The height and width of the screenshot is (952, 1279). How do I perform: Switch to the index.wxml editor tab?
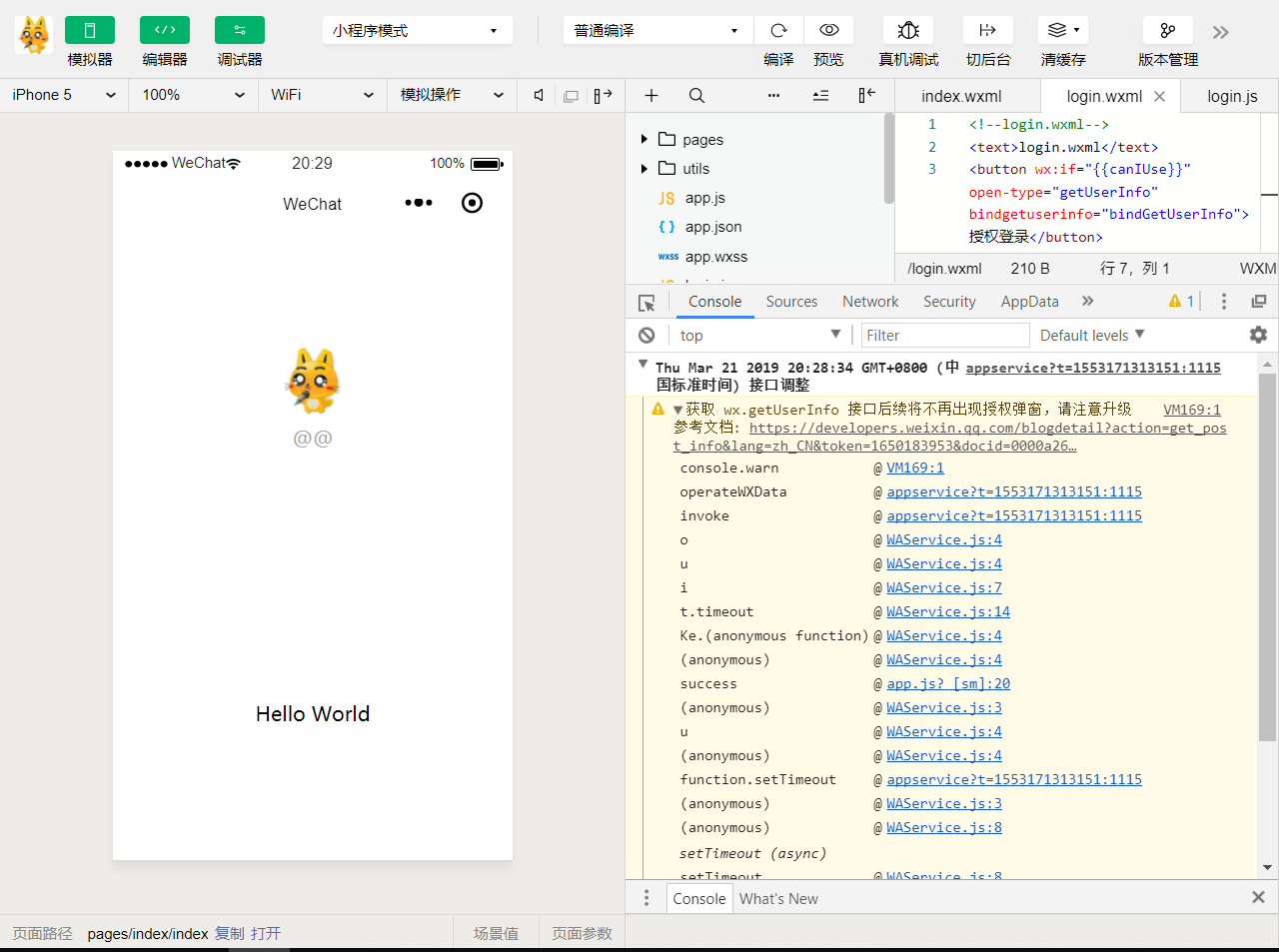coord(961,96)
